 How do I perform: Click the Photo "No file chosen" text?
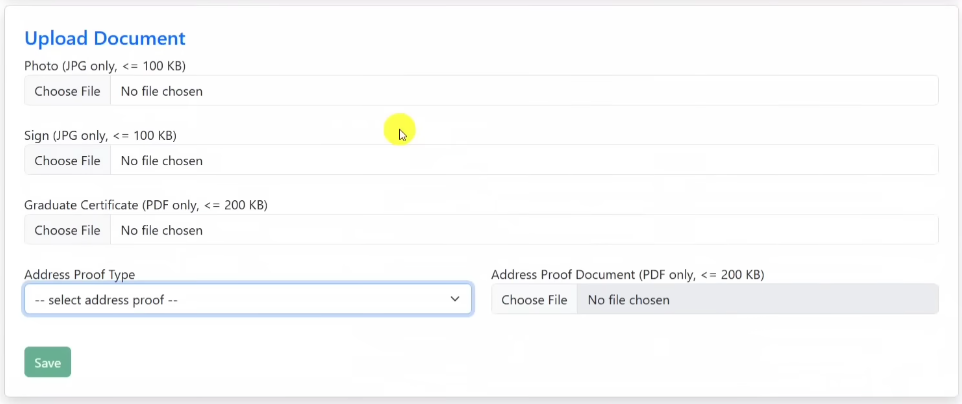tap(161, 91)
